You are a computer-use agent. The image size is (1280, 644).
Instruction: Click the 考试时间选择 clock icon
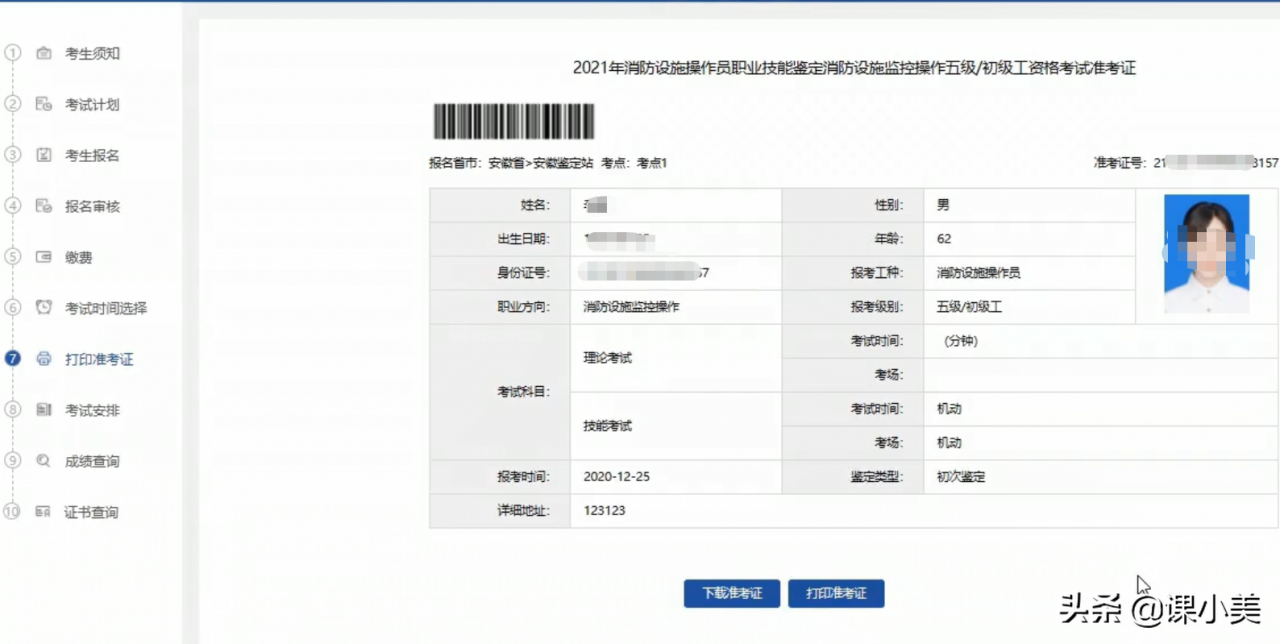coord(43,308)
